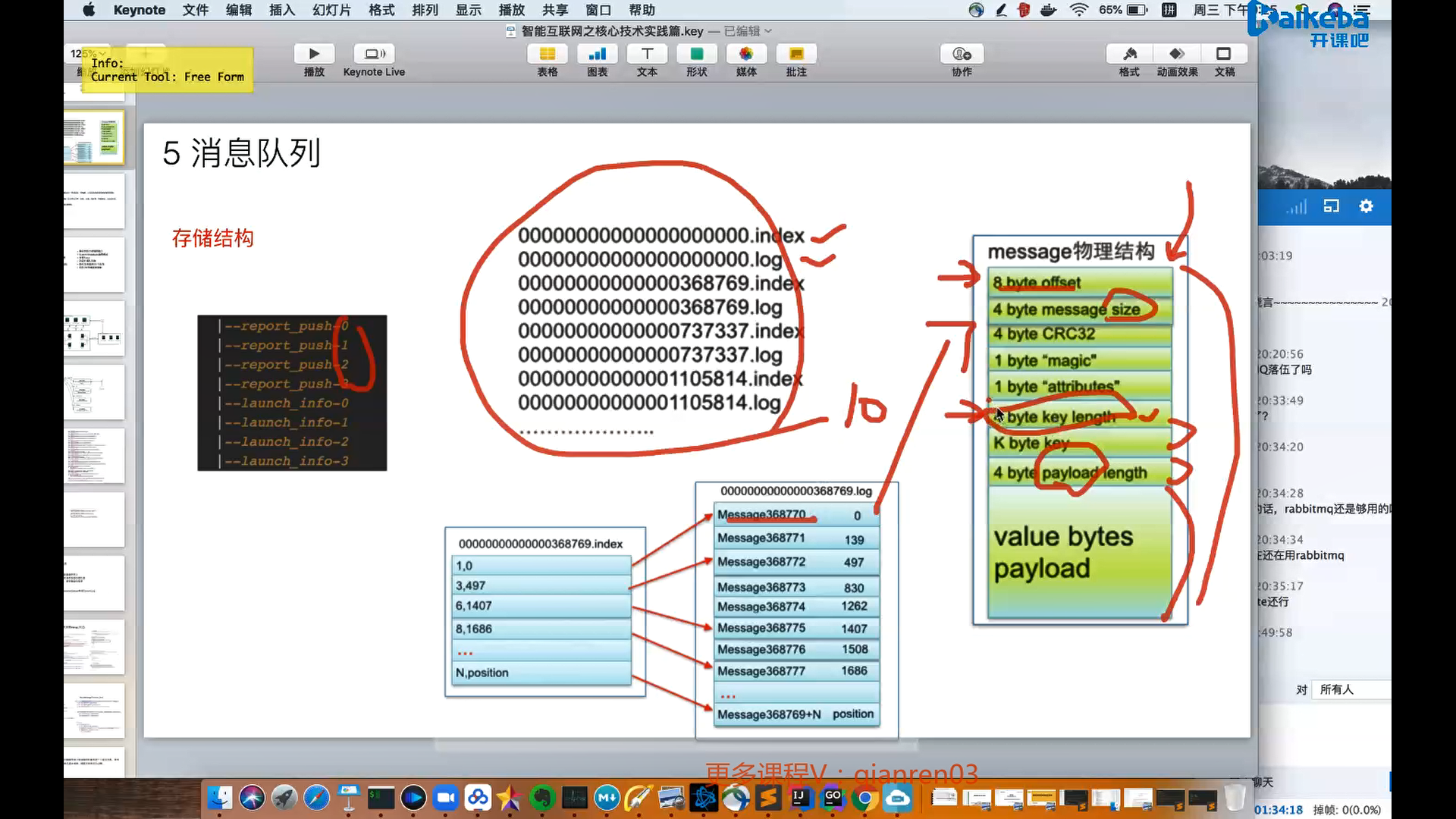This screenshot has height=819, width=1456.
Task: Open the 插入 menu in the menu bar
Action: click(281, 10)
